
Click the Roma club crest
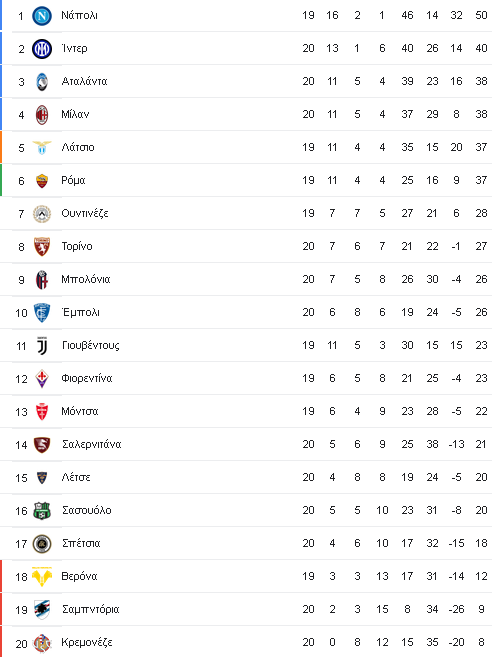pos(42,181)
